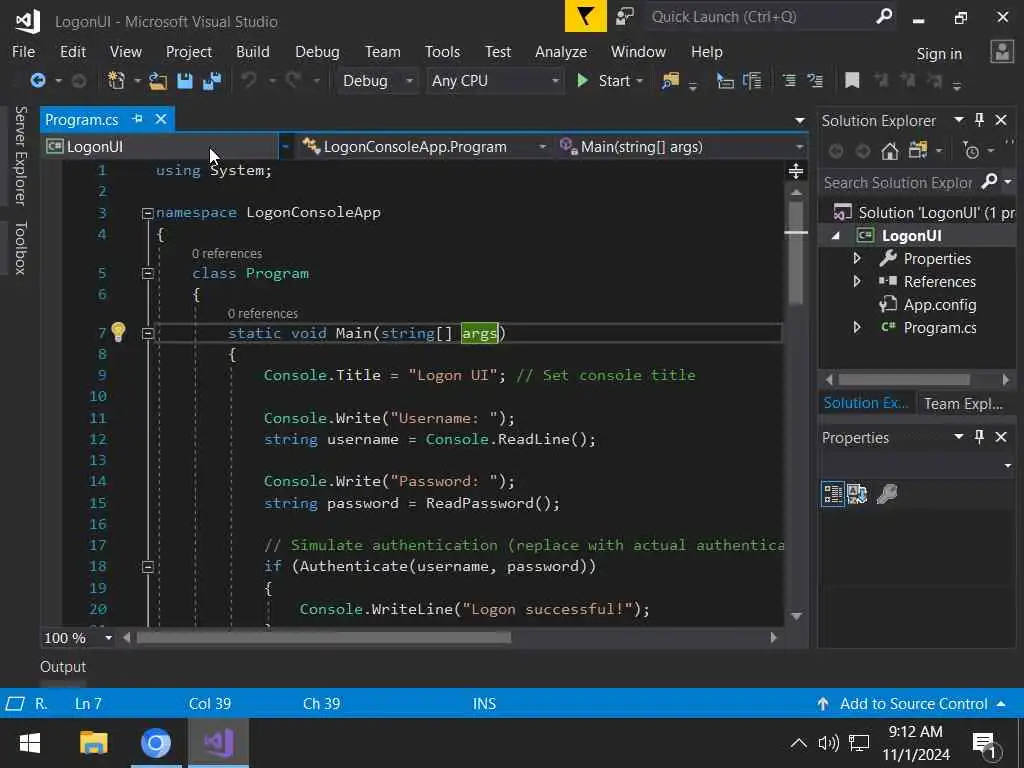This screenshot has width=1024, height=768.
Task: Open the Toolbox side tab
Action: click(x=21, y=248)
